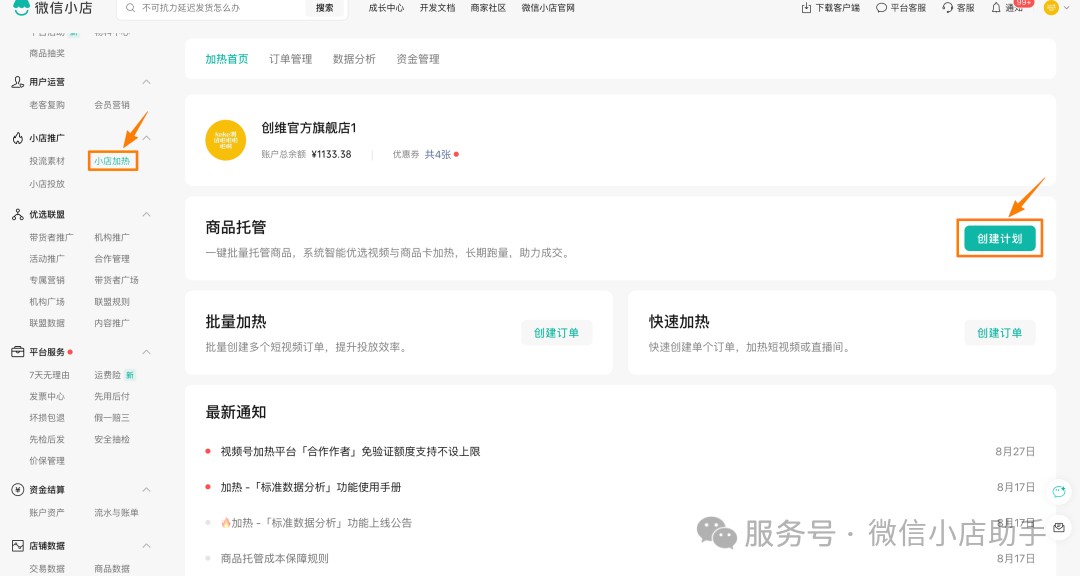The height and width of the screenshot is (576, 1080).
Task: Click 创建计划 for 商品托管
Action: [x=999, y=238]
